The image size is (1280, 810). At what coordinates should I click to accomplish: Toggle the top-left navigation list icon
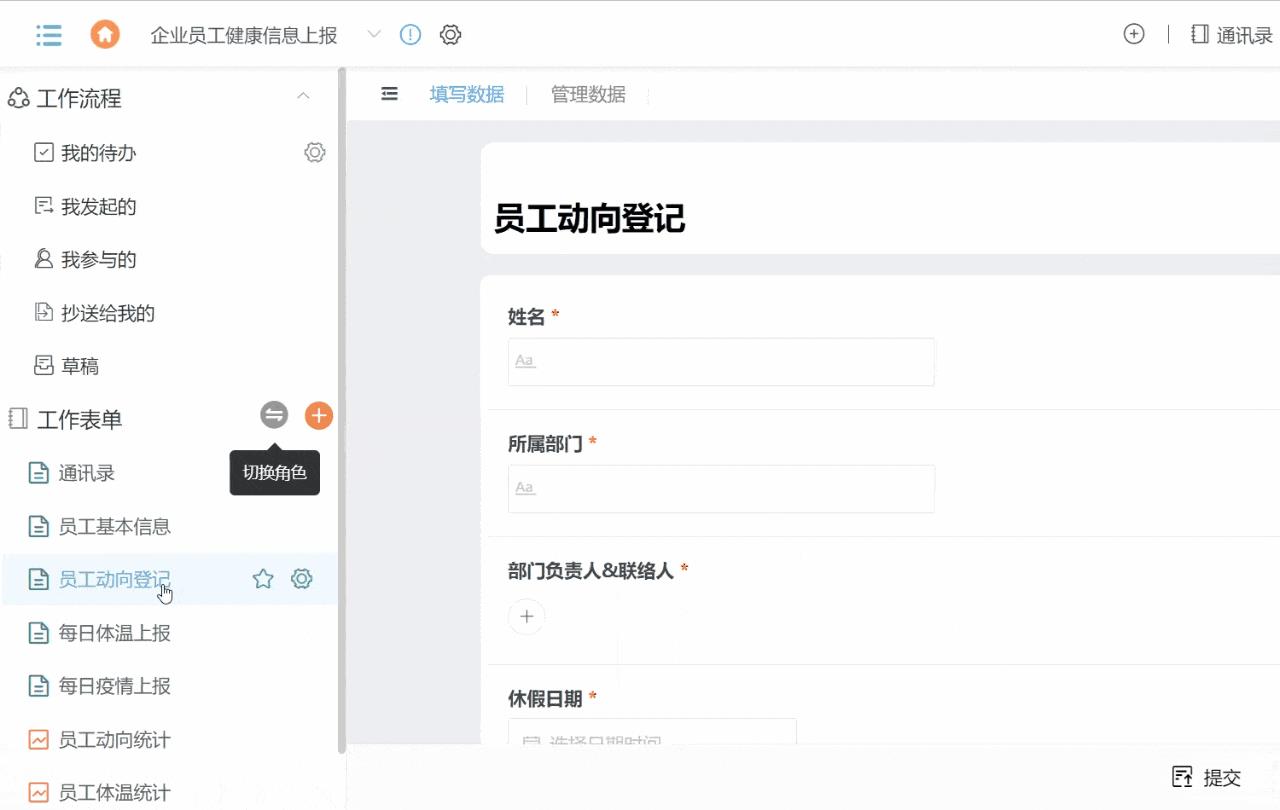tap(48, 35)
